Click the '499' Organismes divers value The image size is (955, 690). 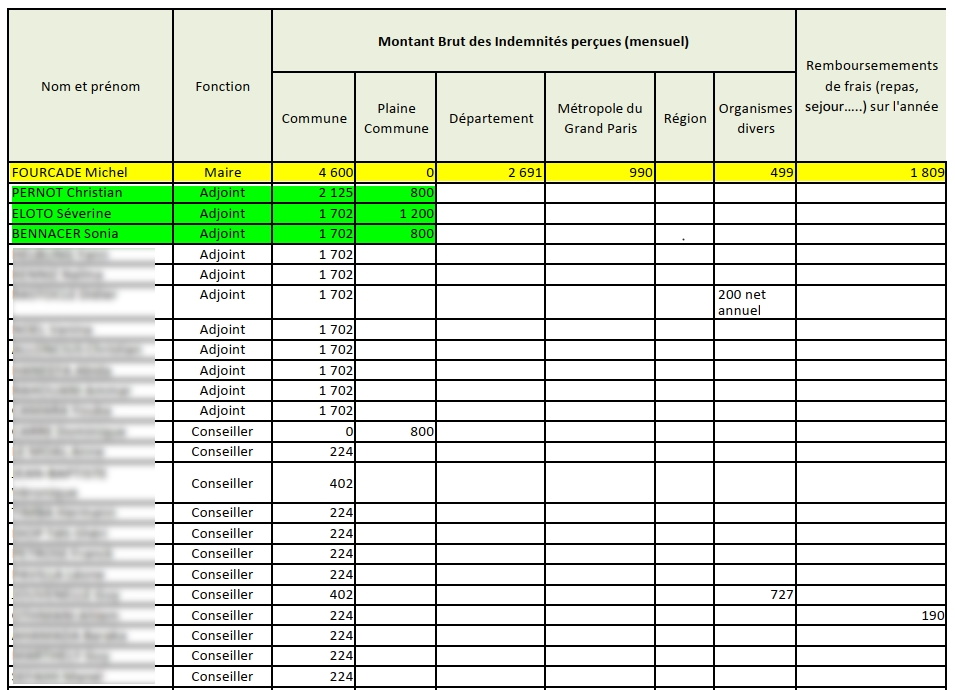click(755, 172)
